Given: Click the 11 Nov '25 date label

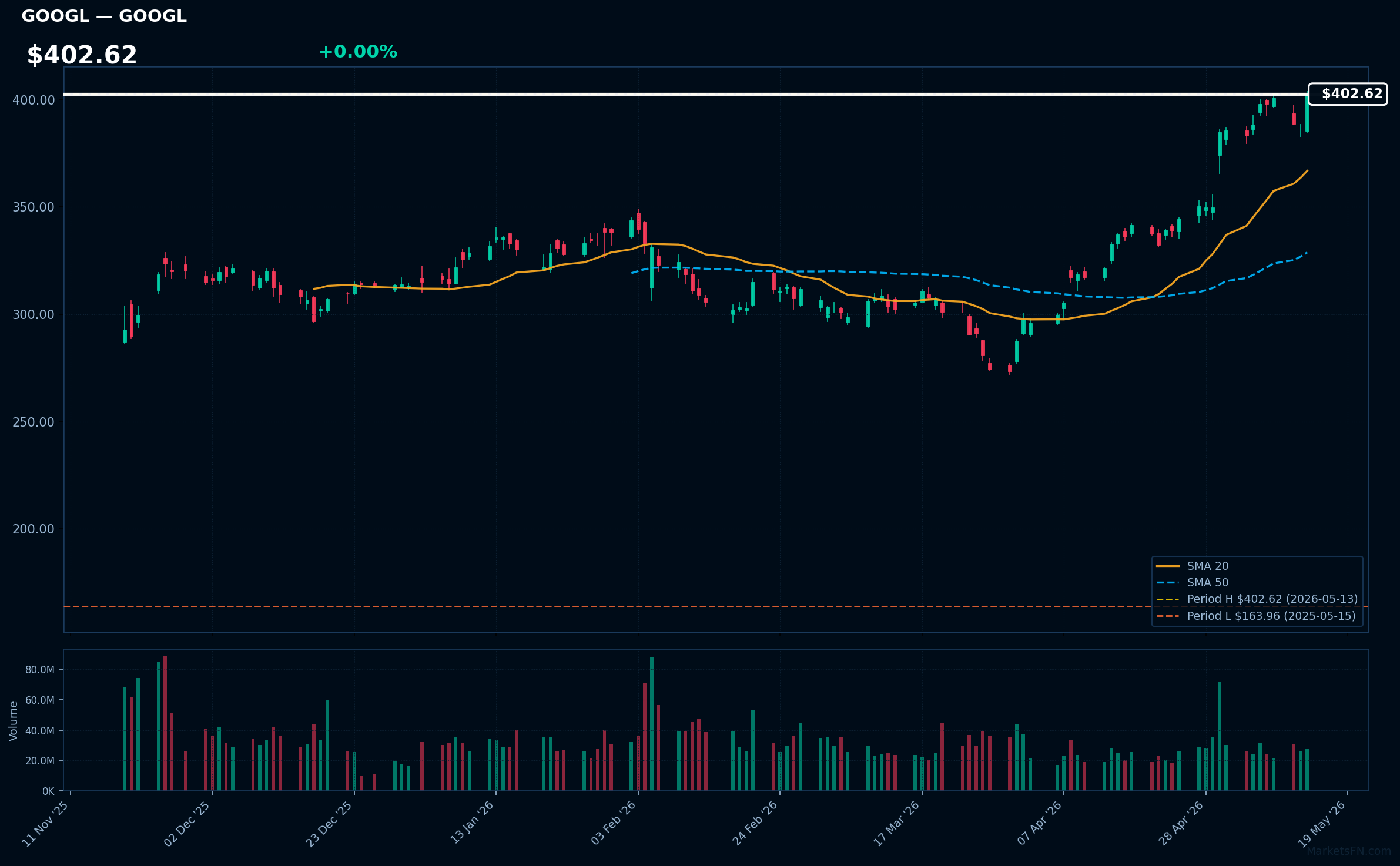Looking at the screenshot, I should click(45, 824).
